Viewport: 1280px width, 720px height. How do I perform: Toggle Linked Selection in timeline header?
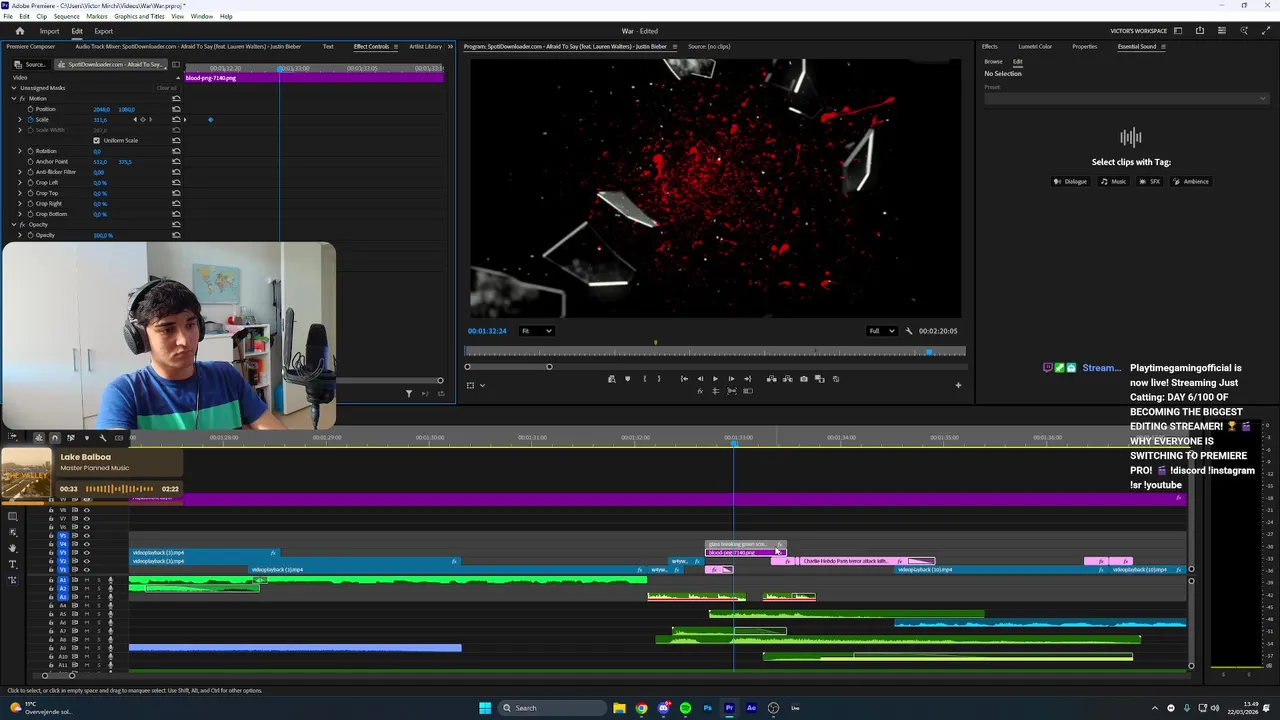pos(70,437)
